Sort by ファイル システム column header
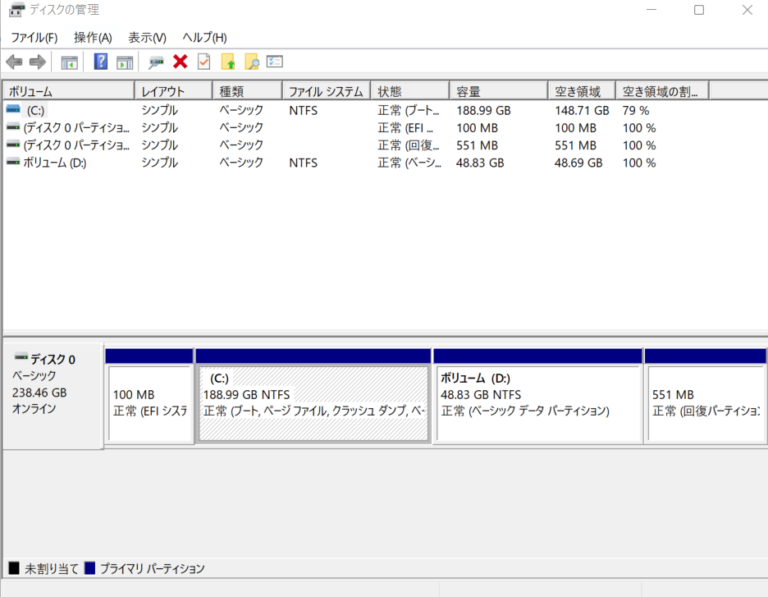Screen dimensions: 768x597 pos(326,91)
